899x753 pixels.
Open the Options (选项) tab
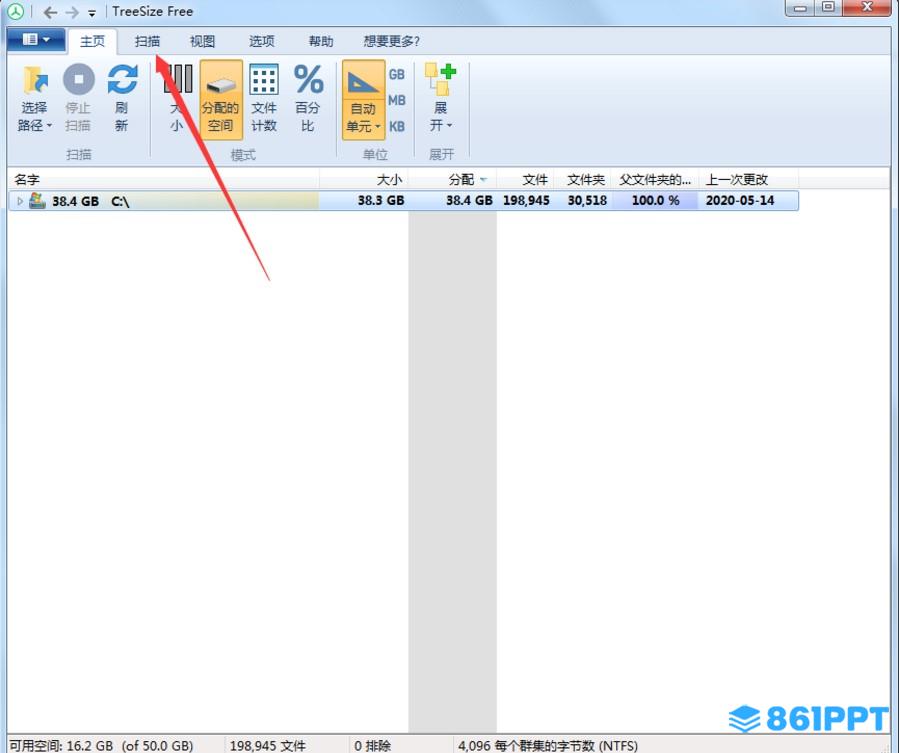[x=261, y=41]
